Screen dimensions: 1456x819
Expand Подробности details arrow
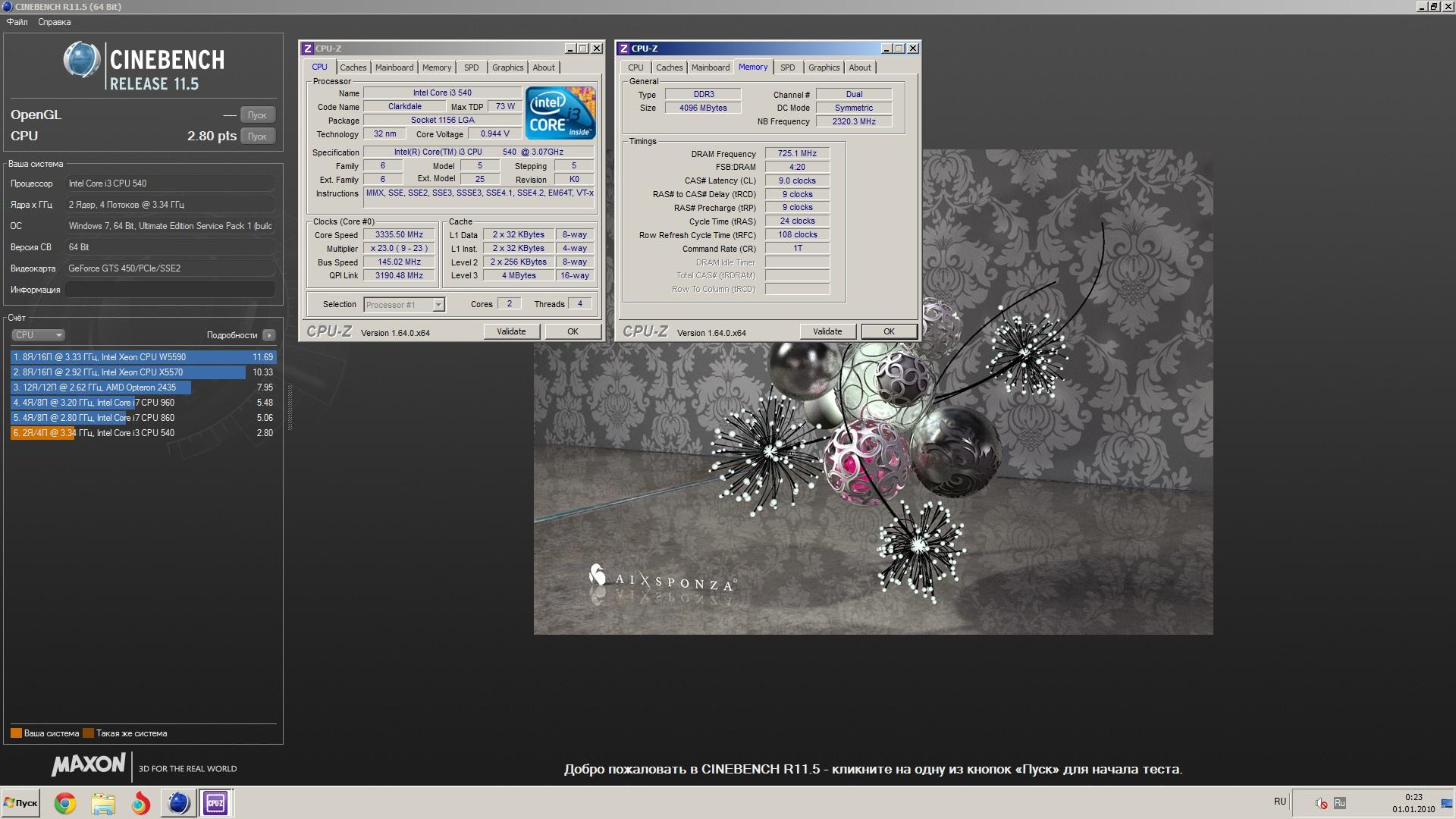[x=269, y=335]
